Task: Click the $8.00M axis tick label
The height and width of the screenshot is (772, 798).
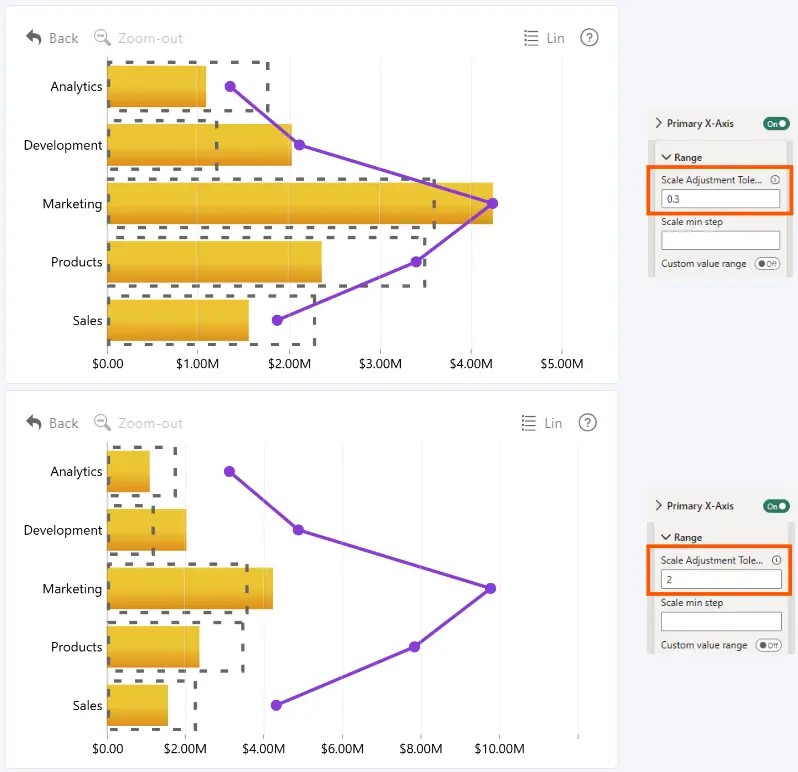Action: tap(420, 749)
